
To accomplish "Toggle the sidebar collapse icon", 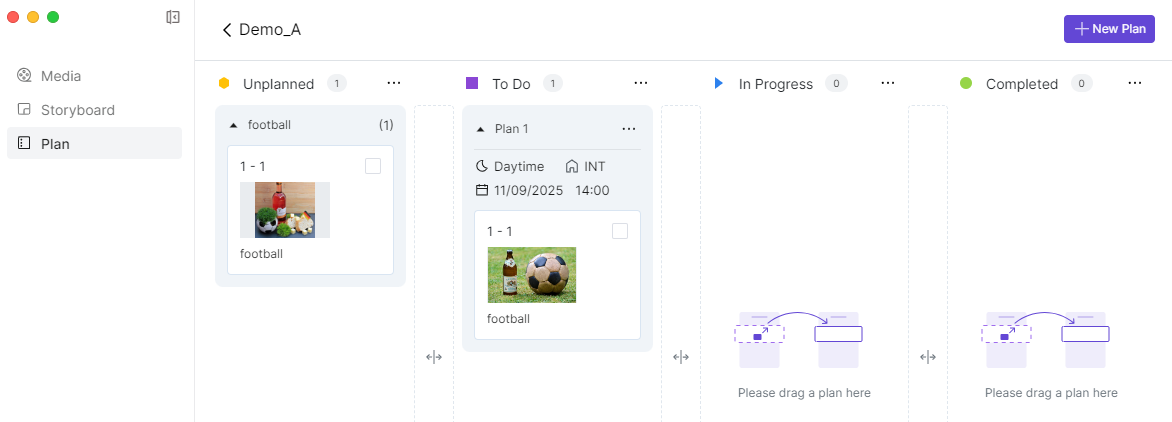I will (173, 17).
